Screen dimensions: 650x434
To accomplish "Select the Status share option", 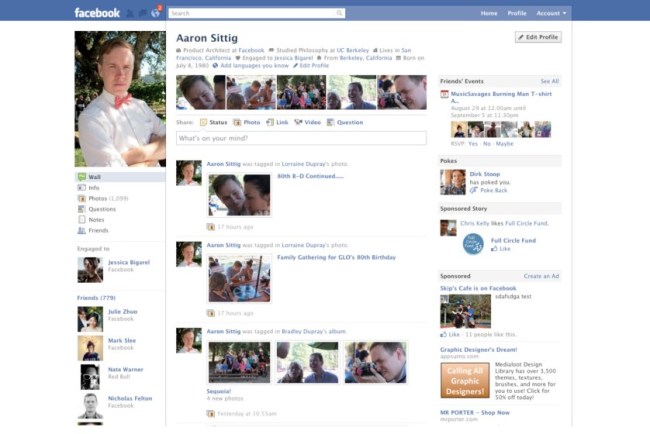I will click(x=214, y=122).
